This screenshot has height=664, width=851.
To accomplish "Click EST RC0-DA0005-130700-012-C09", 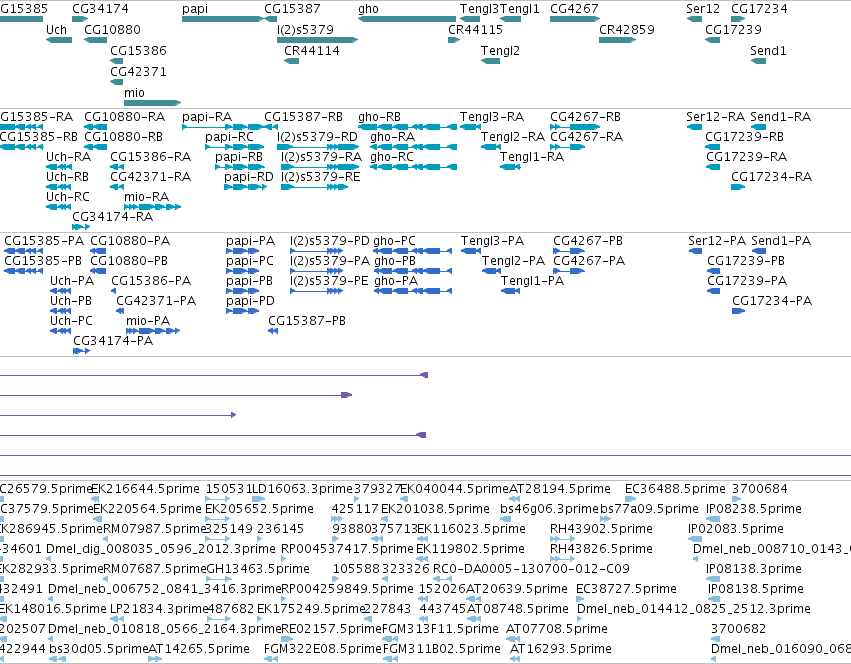I will (531, 569).
